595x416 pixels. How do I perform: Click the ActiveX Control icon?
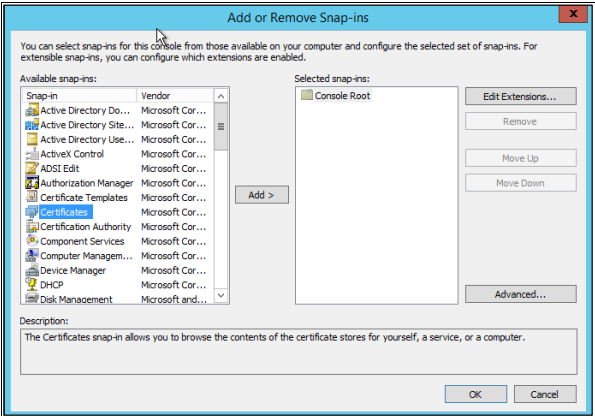coord(32,154)
